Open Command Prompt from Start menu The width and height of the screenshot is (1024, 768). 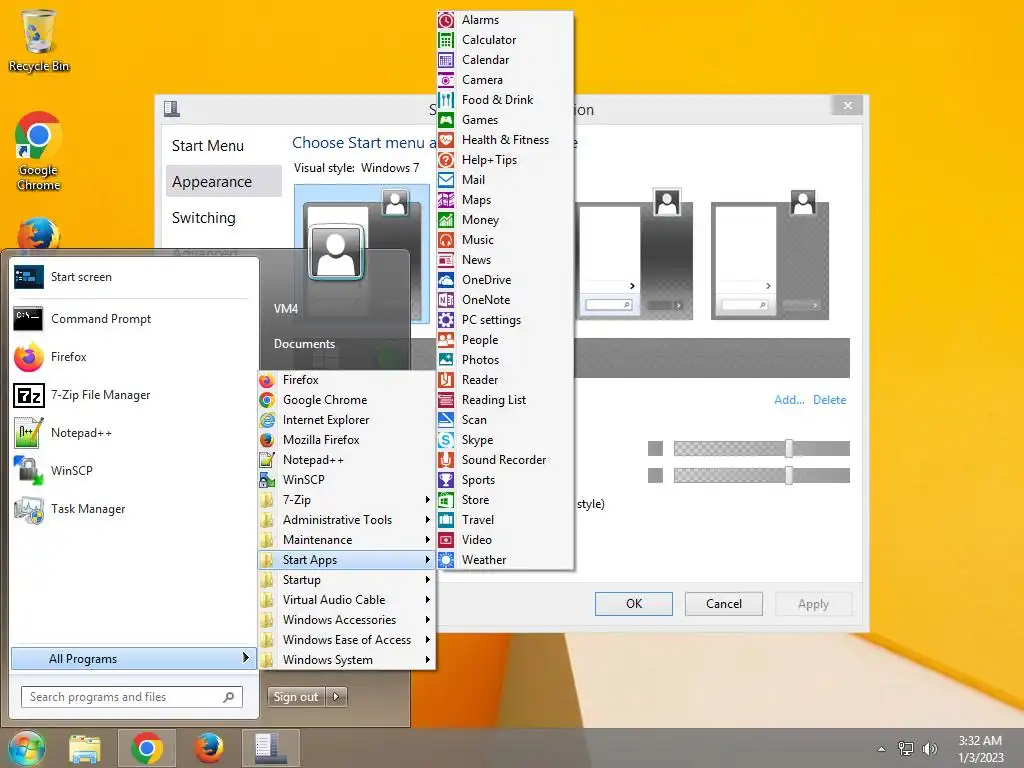[133, 319]
